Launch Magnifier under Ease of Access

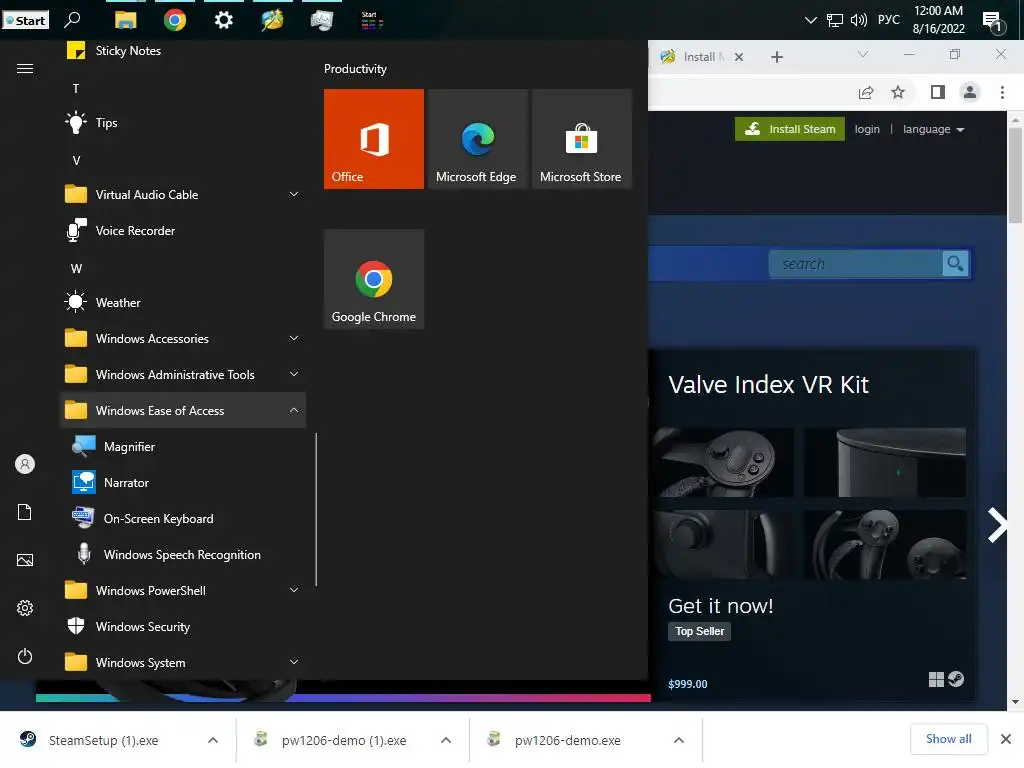tap(183, 447)
